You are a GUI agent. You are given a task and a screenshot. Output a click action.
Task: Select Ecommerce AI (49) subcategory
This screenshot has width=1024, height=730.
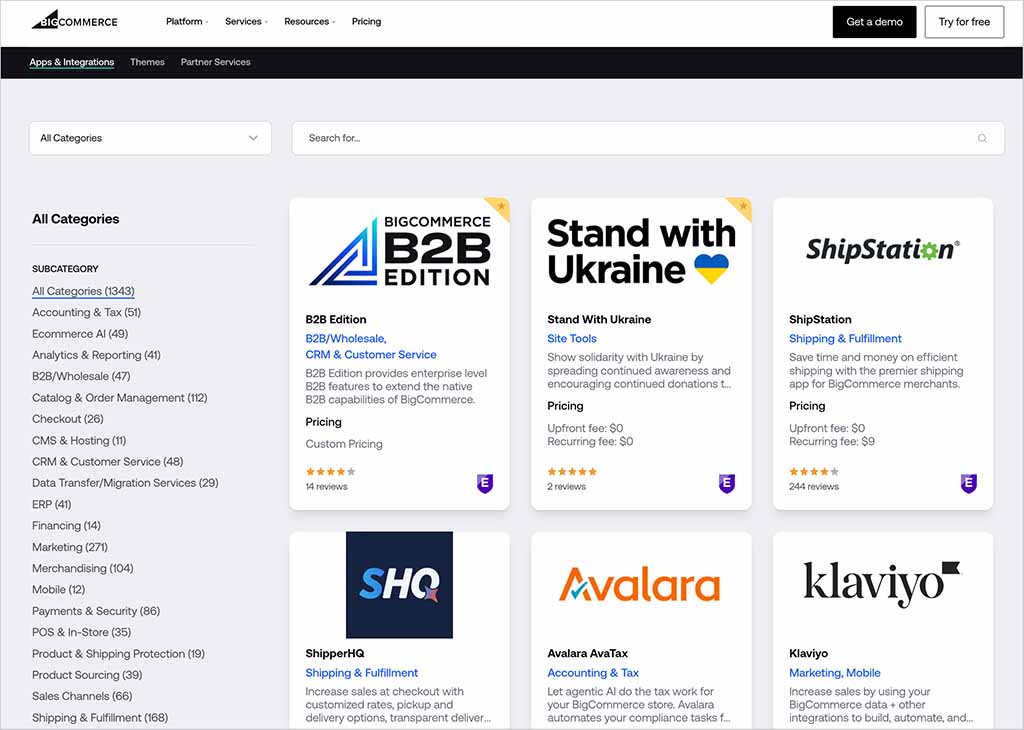[x=80, y=334]
